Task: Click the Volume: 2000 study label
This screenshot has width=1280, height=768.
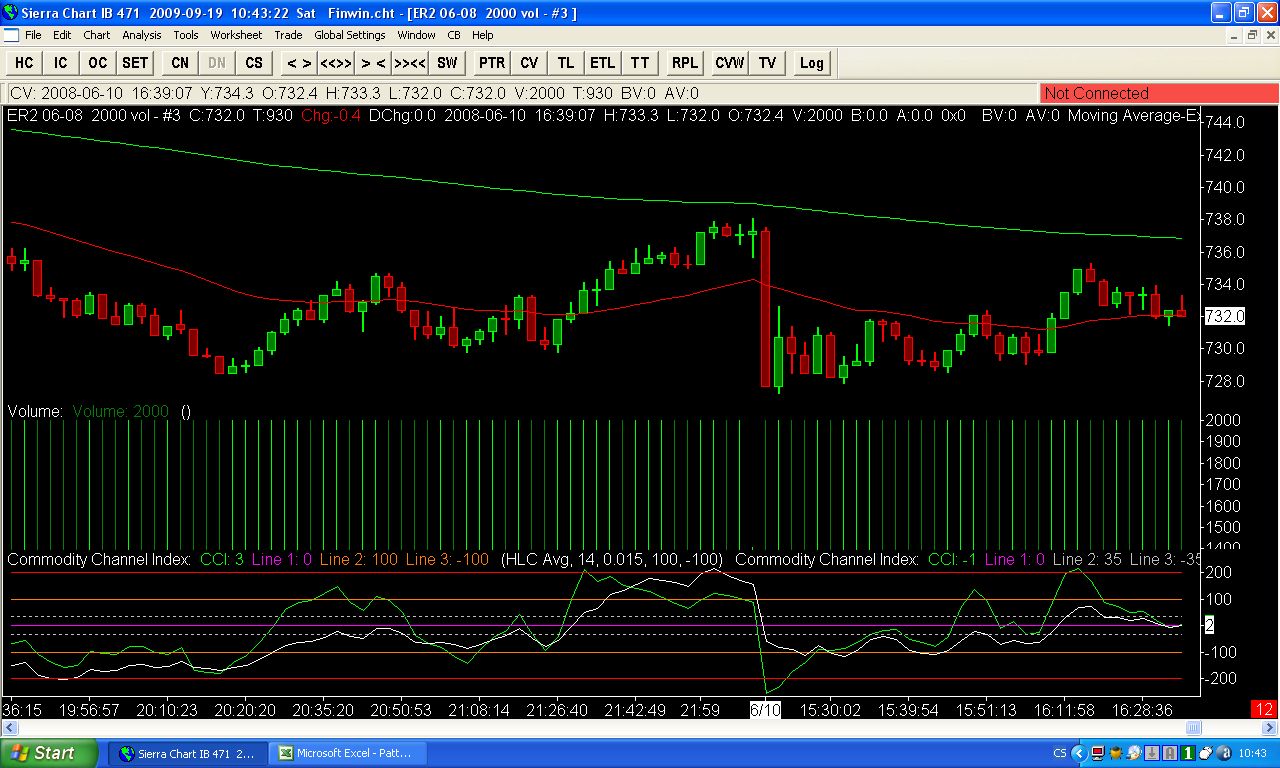Action: 121,411
